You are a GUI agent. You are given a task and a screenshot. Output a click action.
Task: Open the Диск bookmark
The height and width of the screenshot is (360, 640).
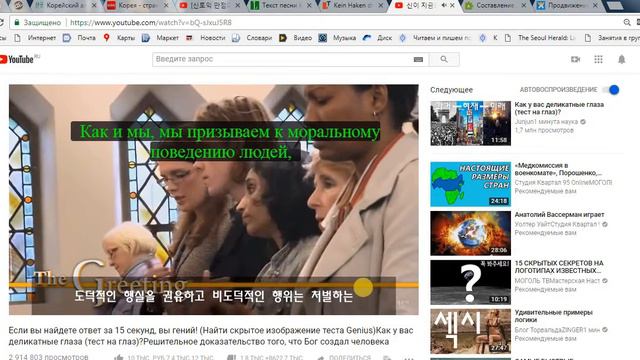click(x=378, y=38)
